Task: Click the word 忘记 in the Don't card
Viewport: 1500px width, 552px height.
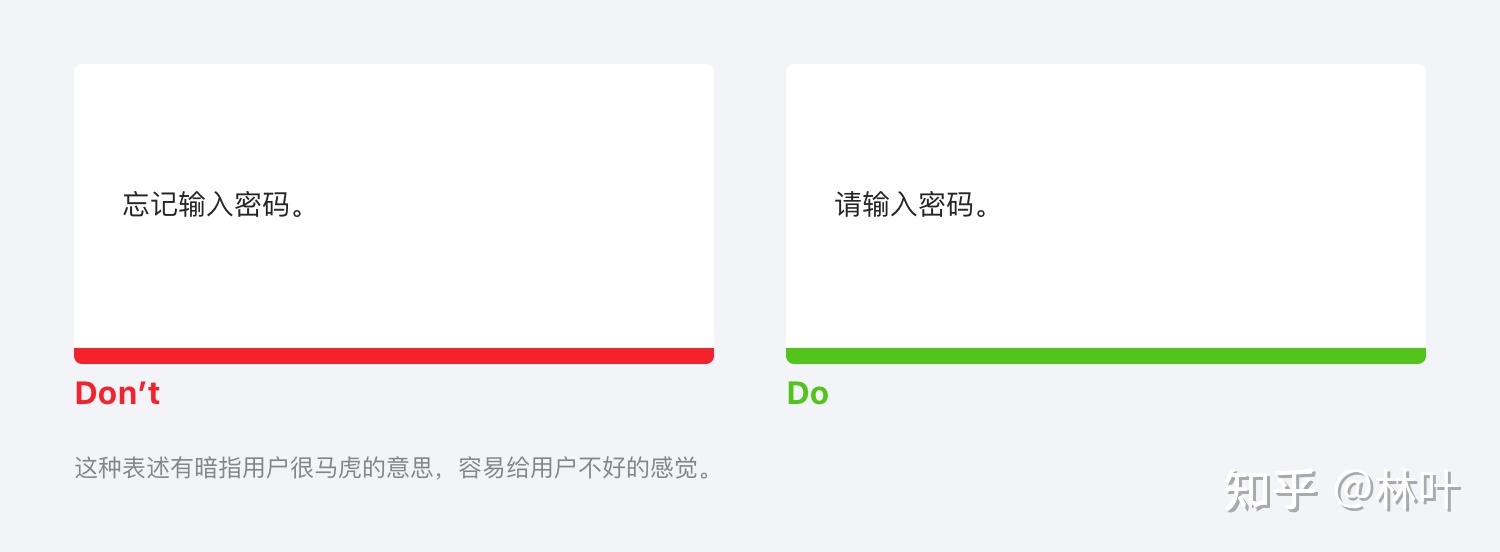Action: point(150,205)
